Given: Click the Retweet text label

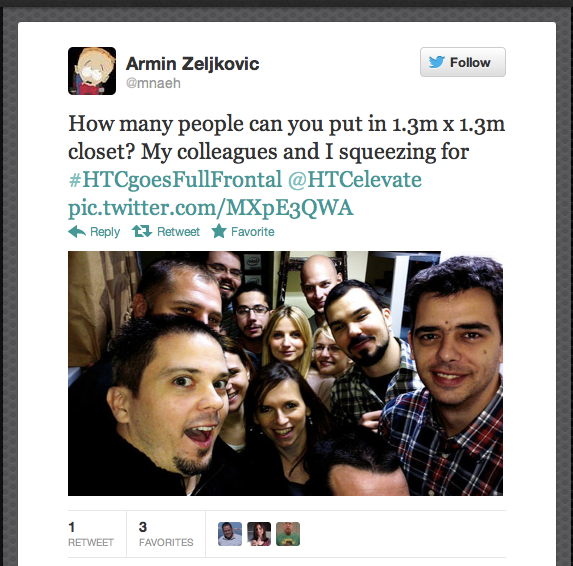Looking at the screenshot, I should click(x=178, y=232).
